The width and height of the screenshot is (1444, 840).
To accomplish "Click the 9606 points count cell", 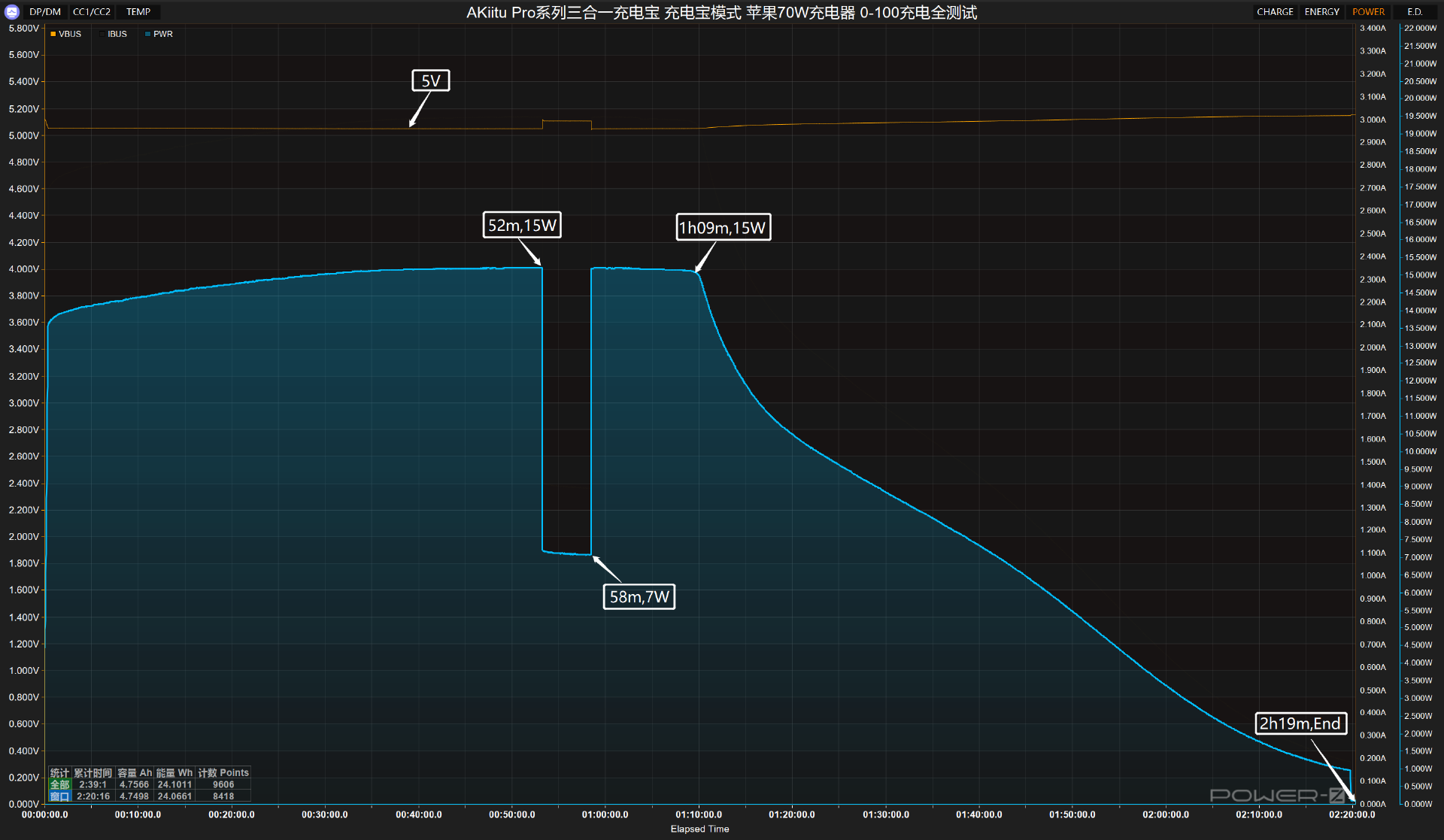I will 223,784.
